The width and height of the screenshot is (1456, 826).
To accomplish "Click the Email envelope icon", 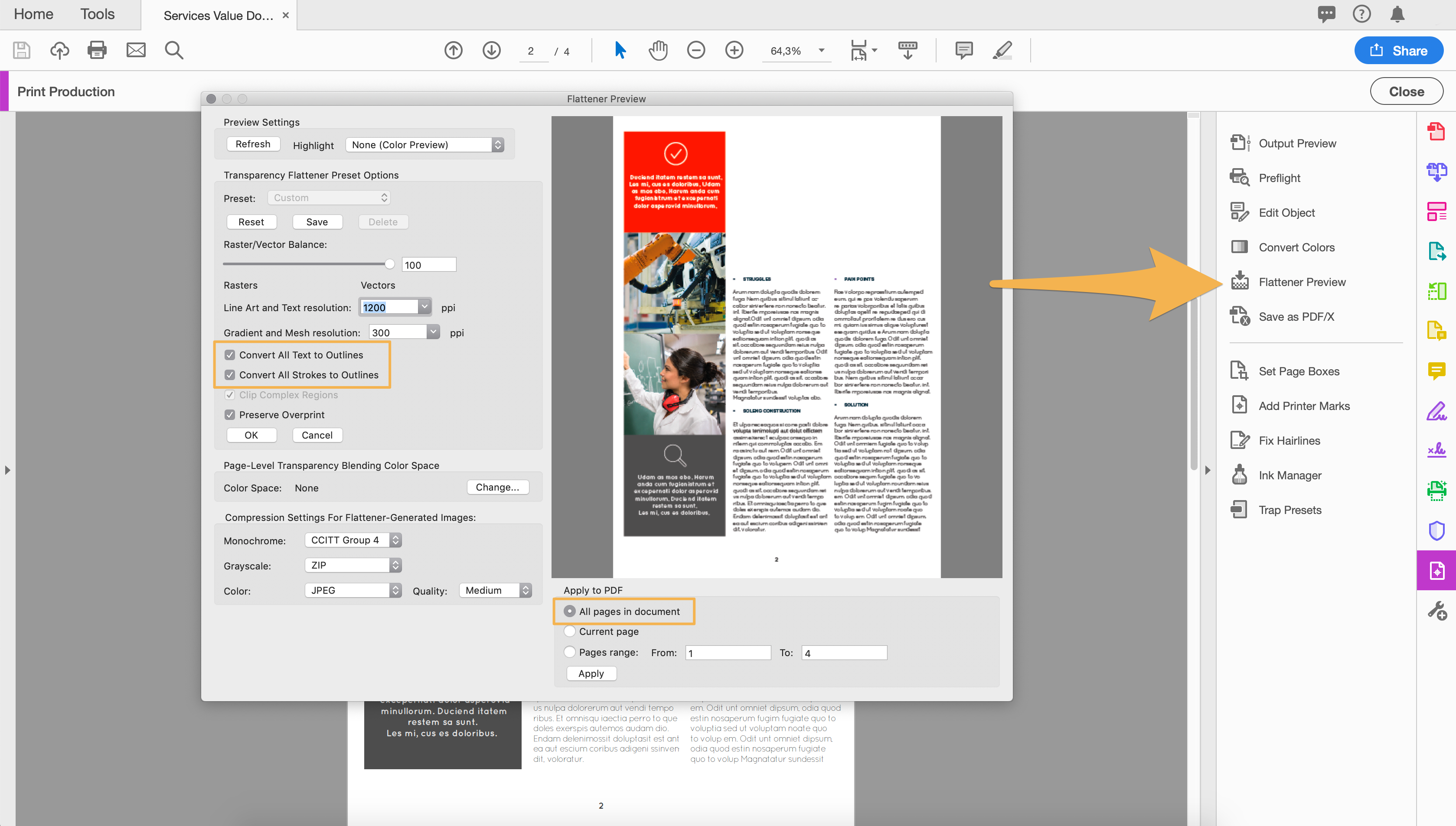I will pos(136,51).
